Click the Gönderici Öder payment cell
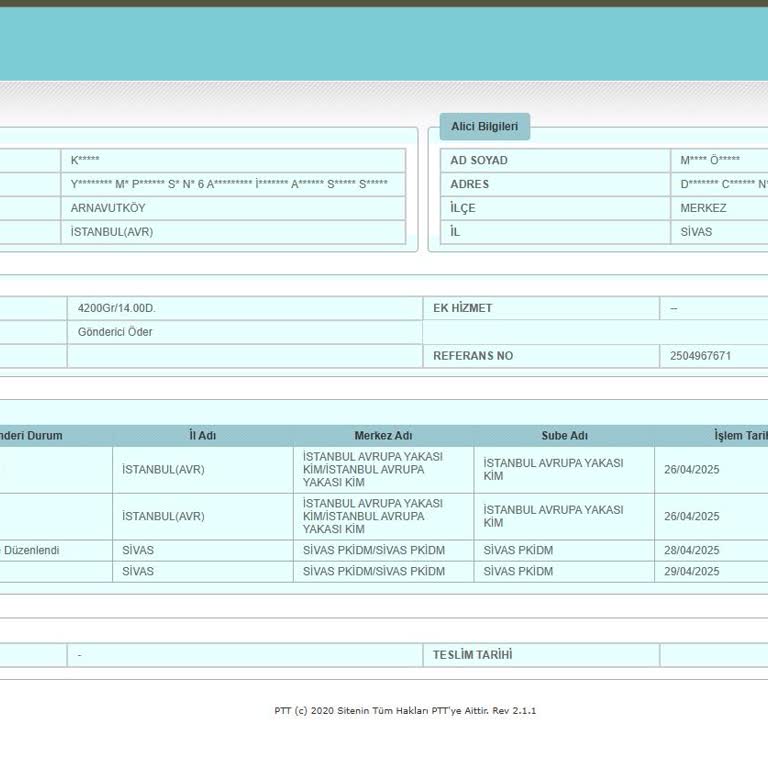Screen dimensions: 768x768 click(x=115, y=332)
